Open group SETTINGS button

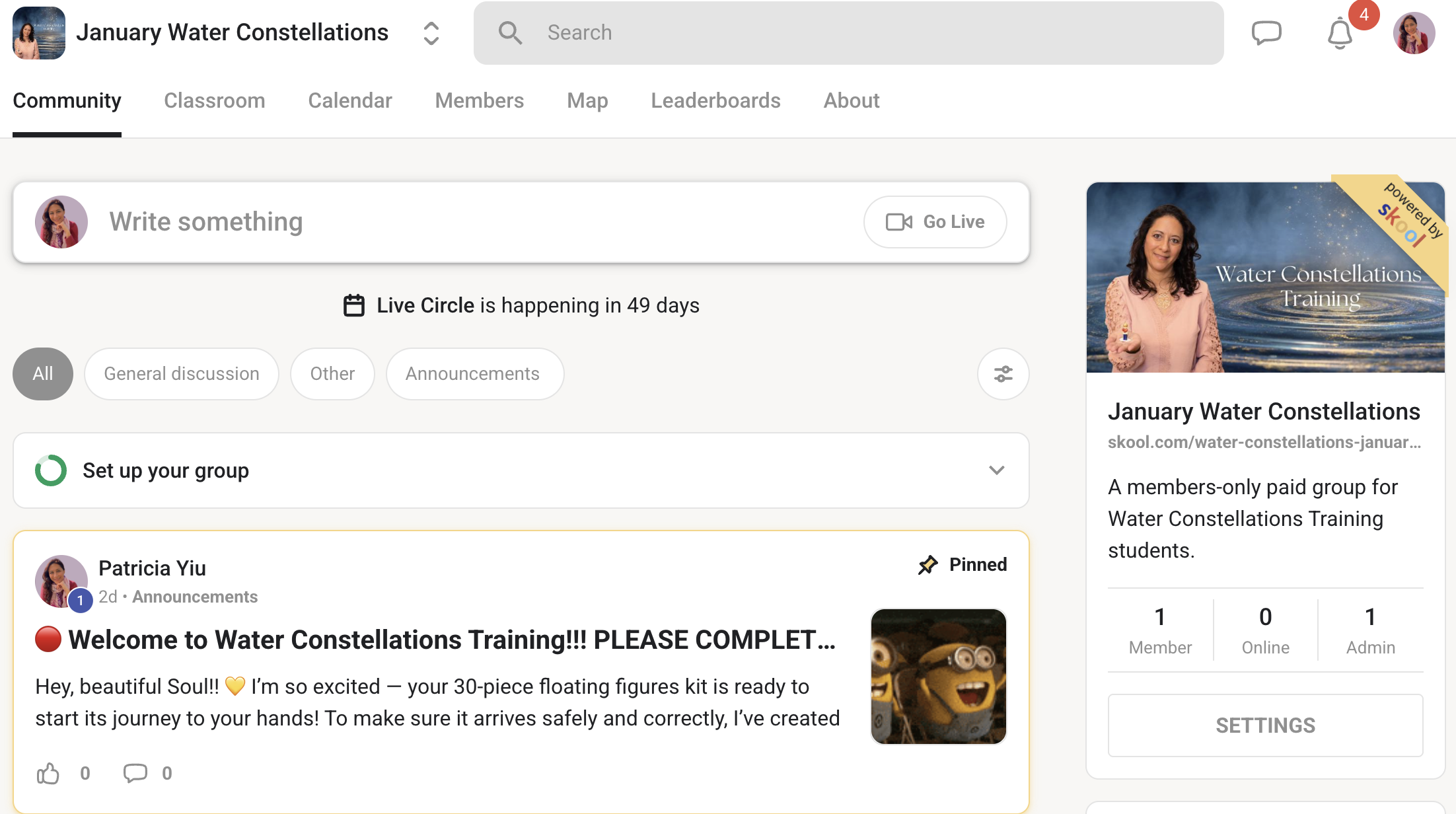1265,725
